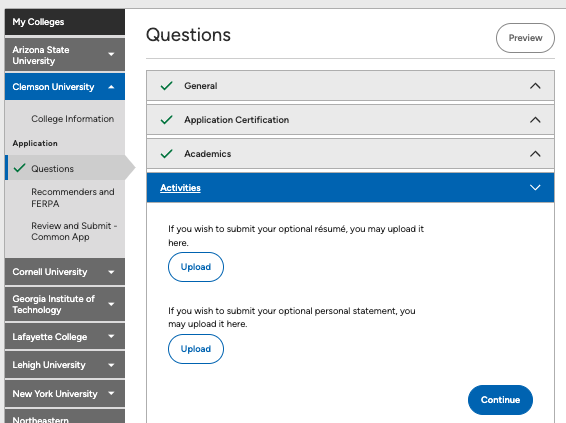The height and width of the screenshot is (423, 566).
Task: Click the checkmark next to Questions in sidebar
Action: (x=19, y=168)
